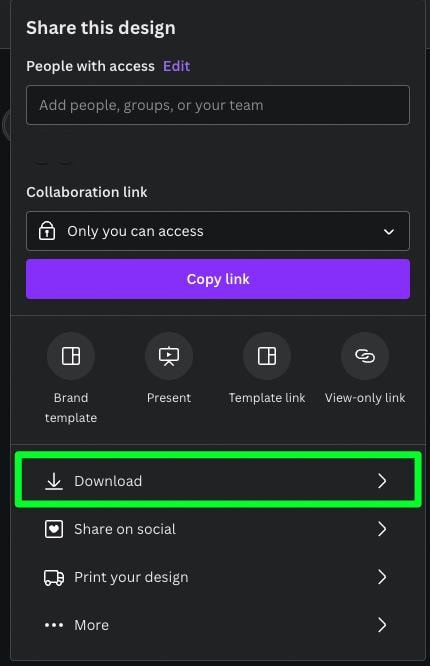Open the More options chevron
430x666 pixels.
point(382,625)
